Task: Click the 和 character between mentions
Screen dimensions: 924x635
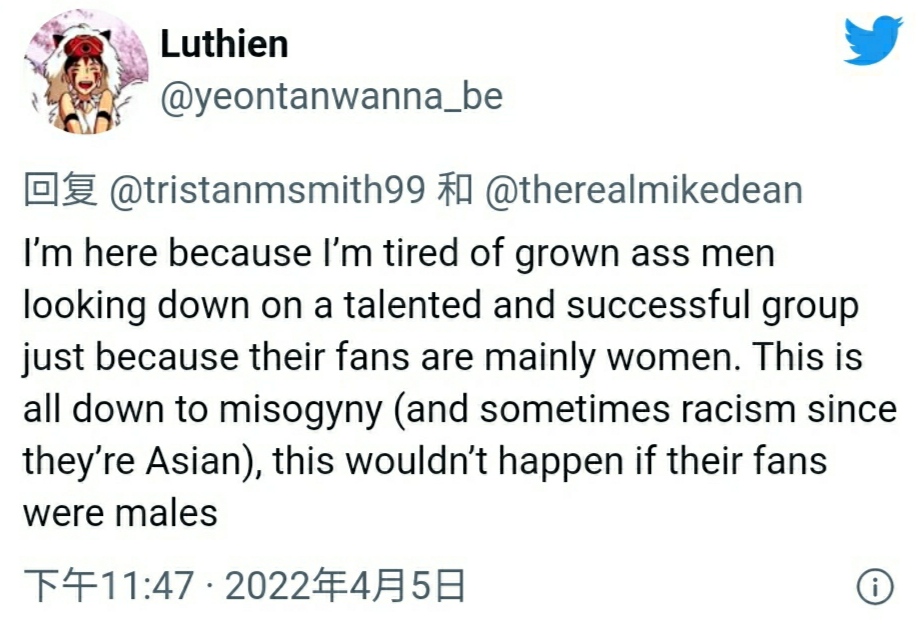Action: tap(454, 190)
